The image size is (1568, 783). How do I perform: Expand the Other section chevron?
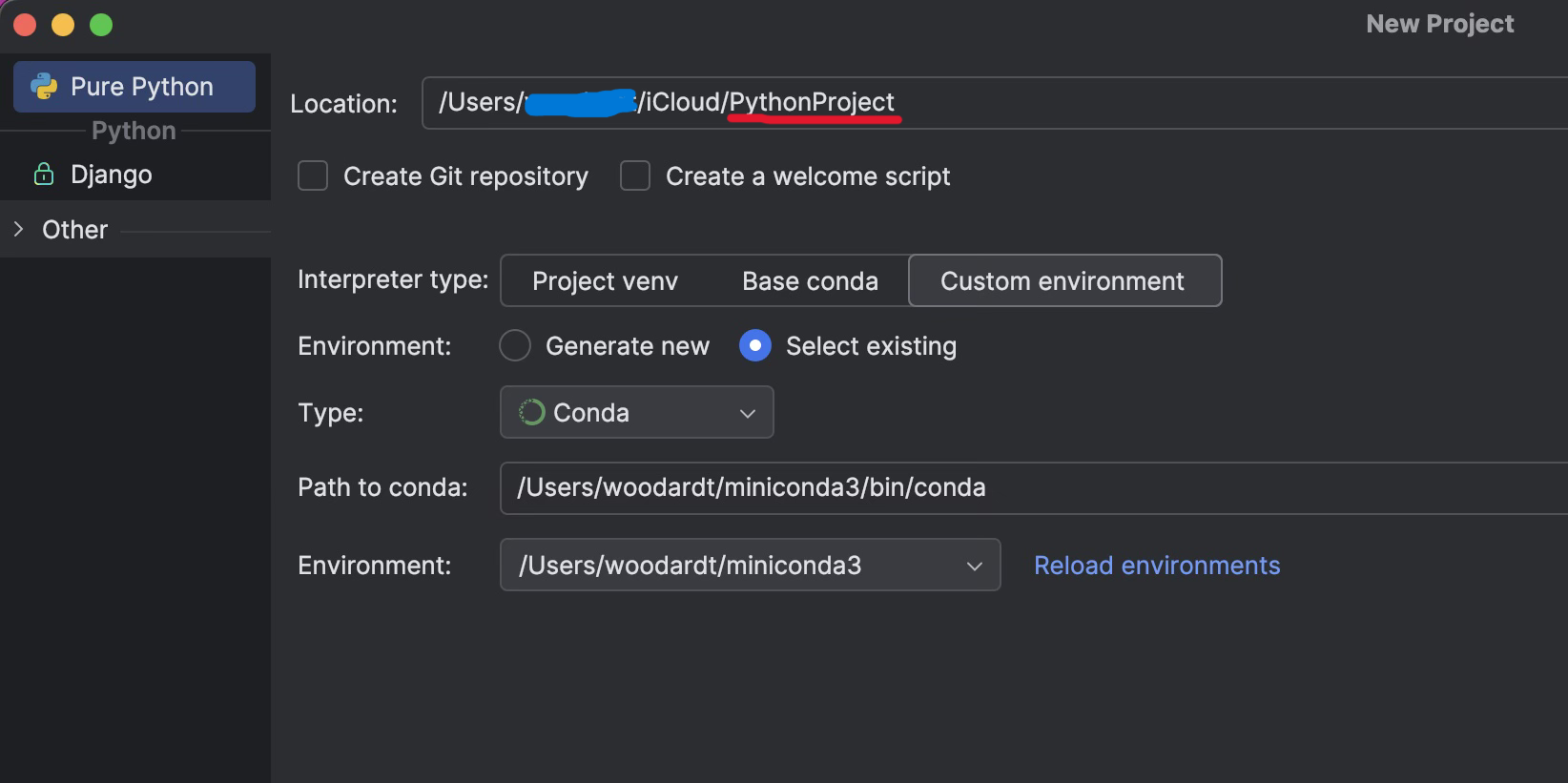tap(18, 229)
